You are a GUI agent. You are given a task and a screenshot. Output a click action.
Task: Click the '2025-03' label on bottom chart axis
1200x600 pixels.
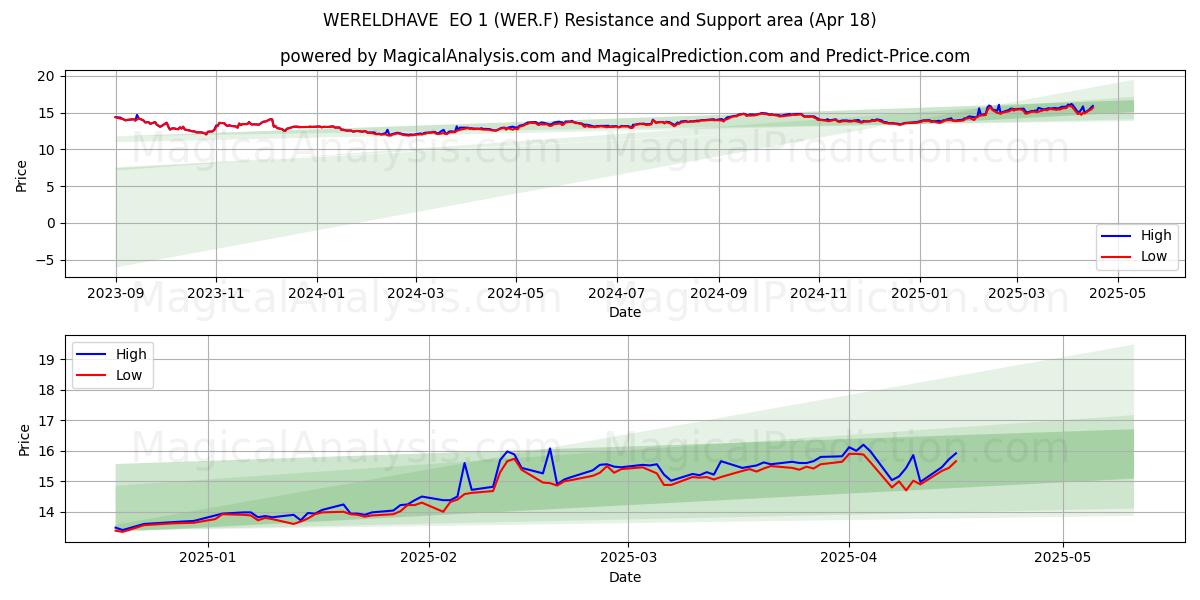630,559
